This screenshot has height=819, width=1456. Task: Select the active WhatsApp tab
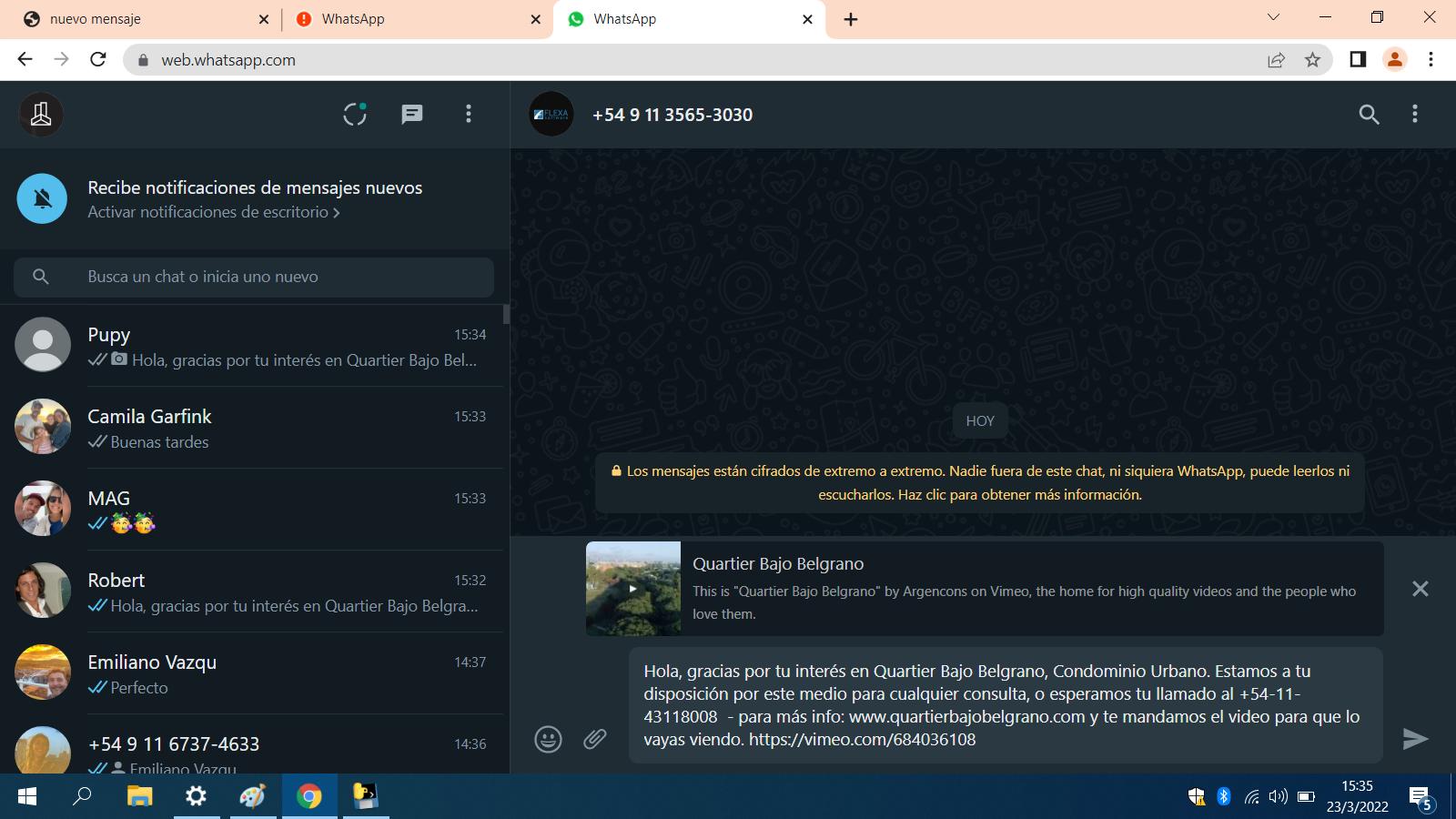[x=689, y=19]
